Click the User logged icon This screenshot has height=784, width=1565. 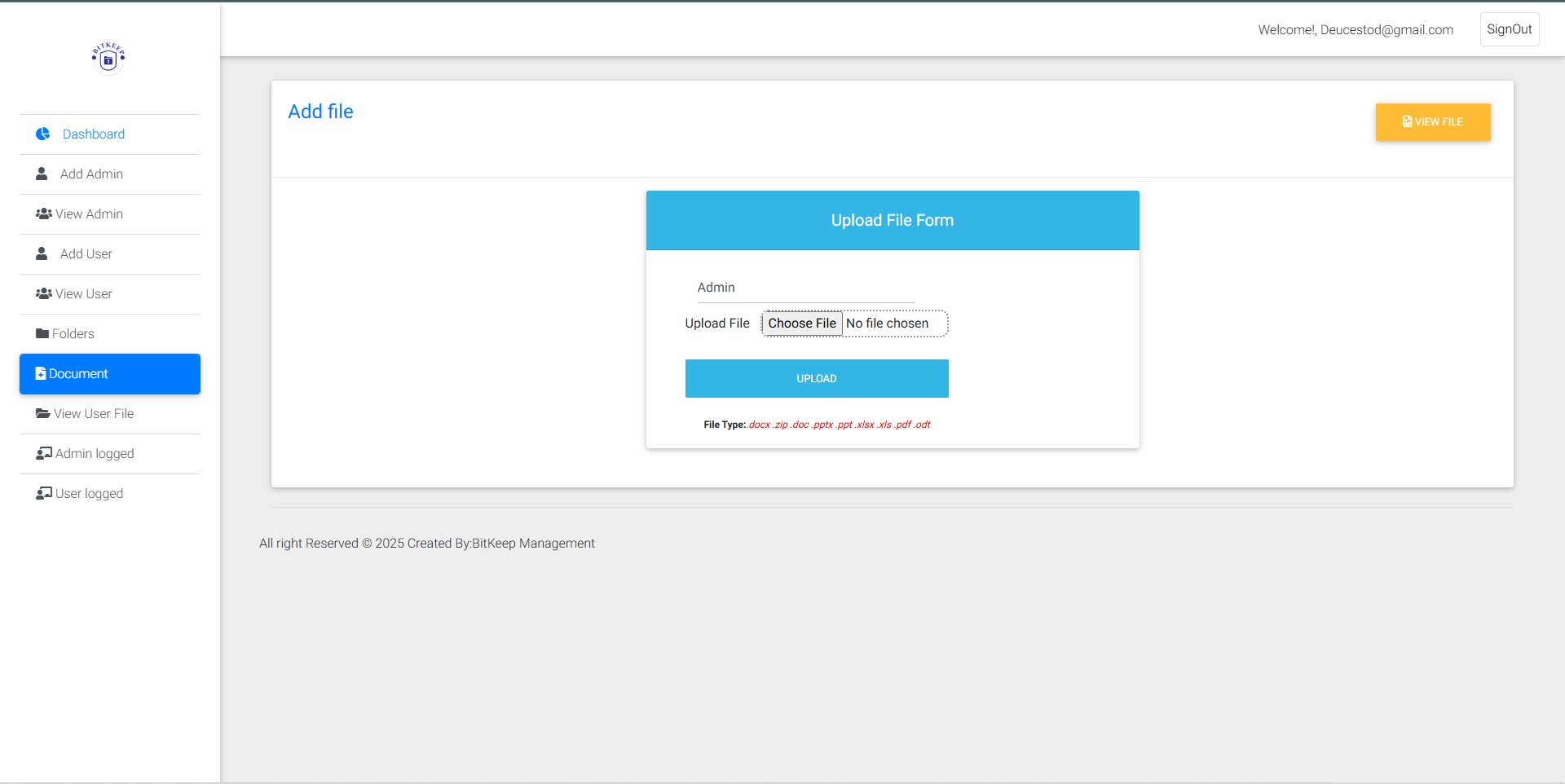click(x=44, y=493)
